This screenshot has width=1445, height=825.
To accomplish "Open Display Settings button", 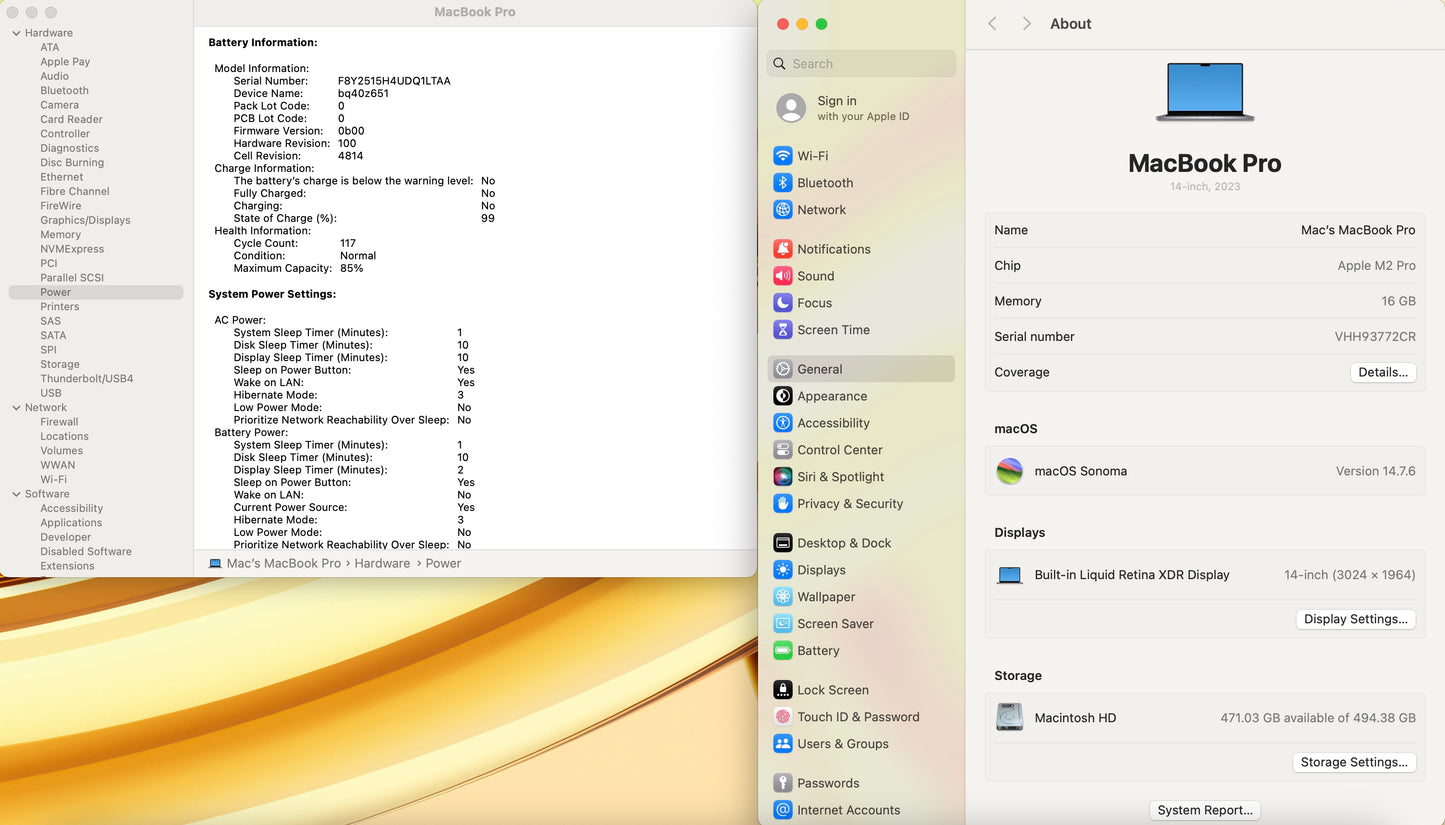I will click(x=1356, y=619).
